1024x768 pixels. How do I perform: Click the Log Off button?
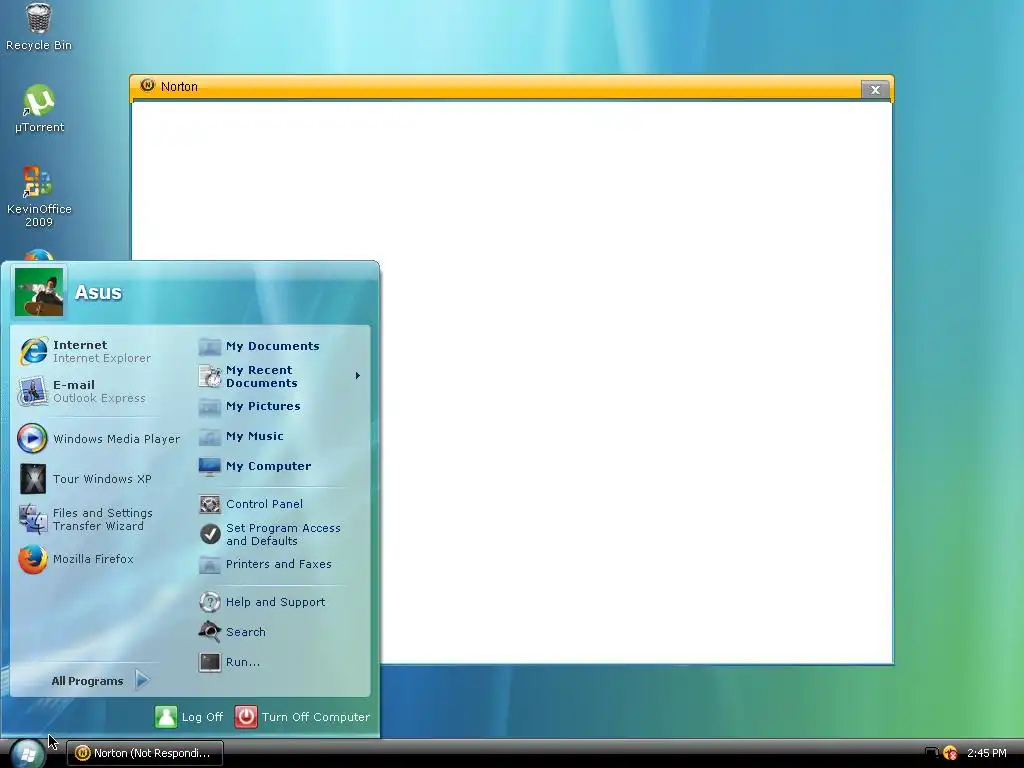click(189, 716)
